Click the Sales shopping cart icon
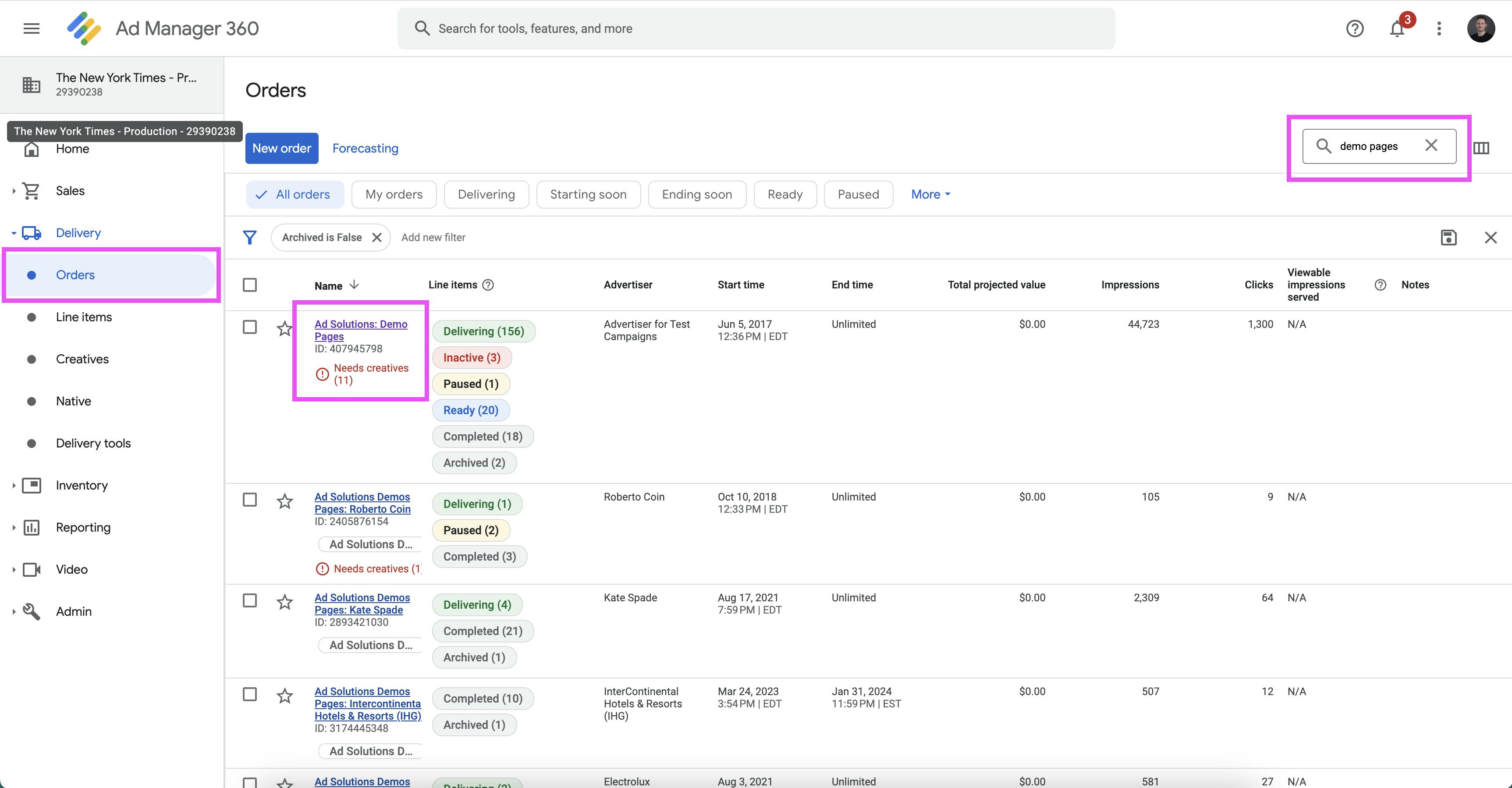Viewport: 1512px width, 788px height. coord(31,191)
